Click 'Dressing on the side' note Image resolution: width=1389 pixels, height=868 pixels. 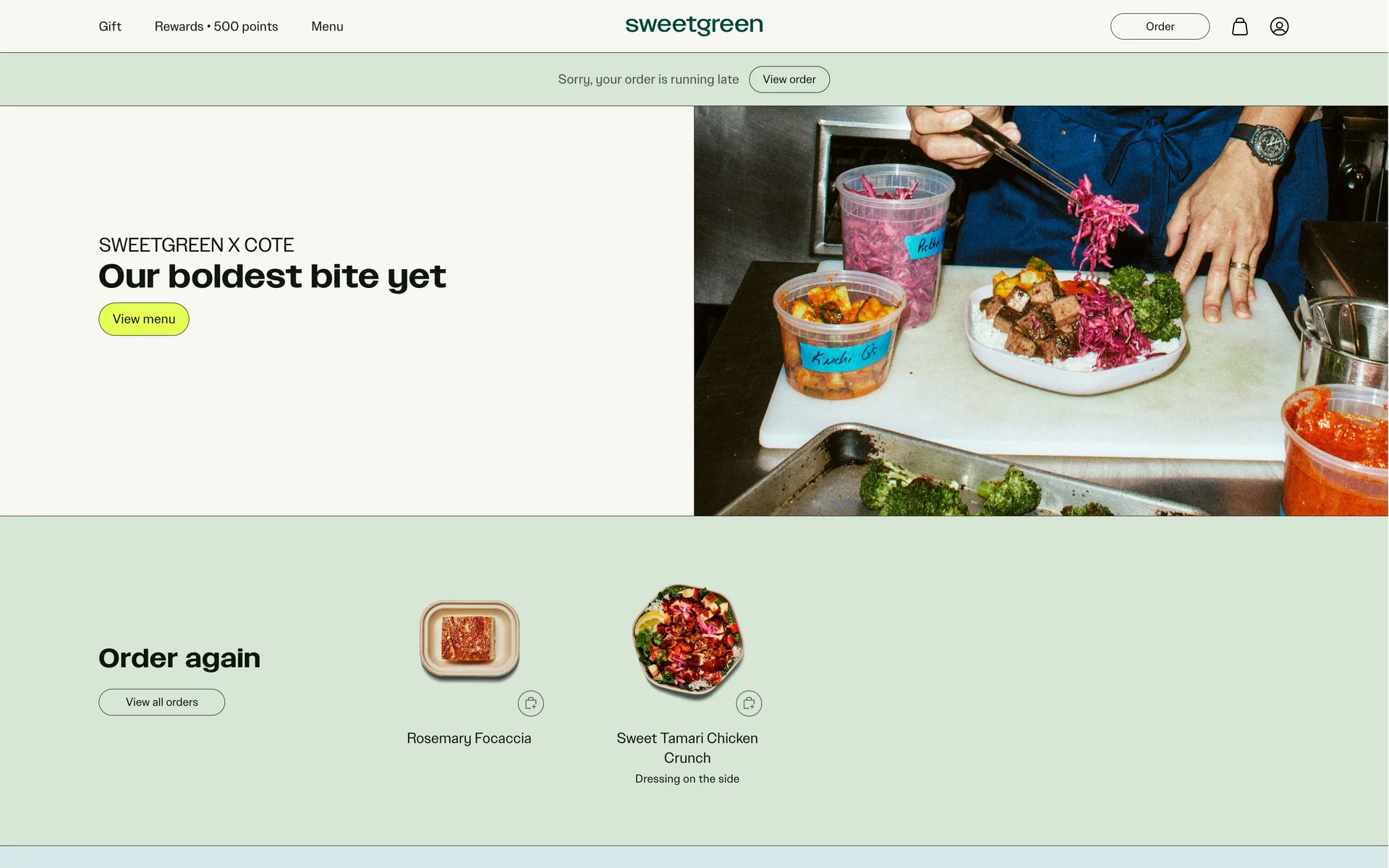click(687, 779)
